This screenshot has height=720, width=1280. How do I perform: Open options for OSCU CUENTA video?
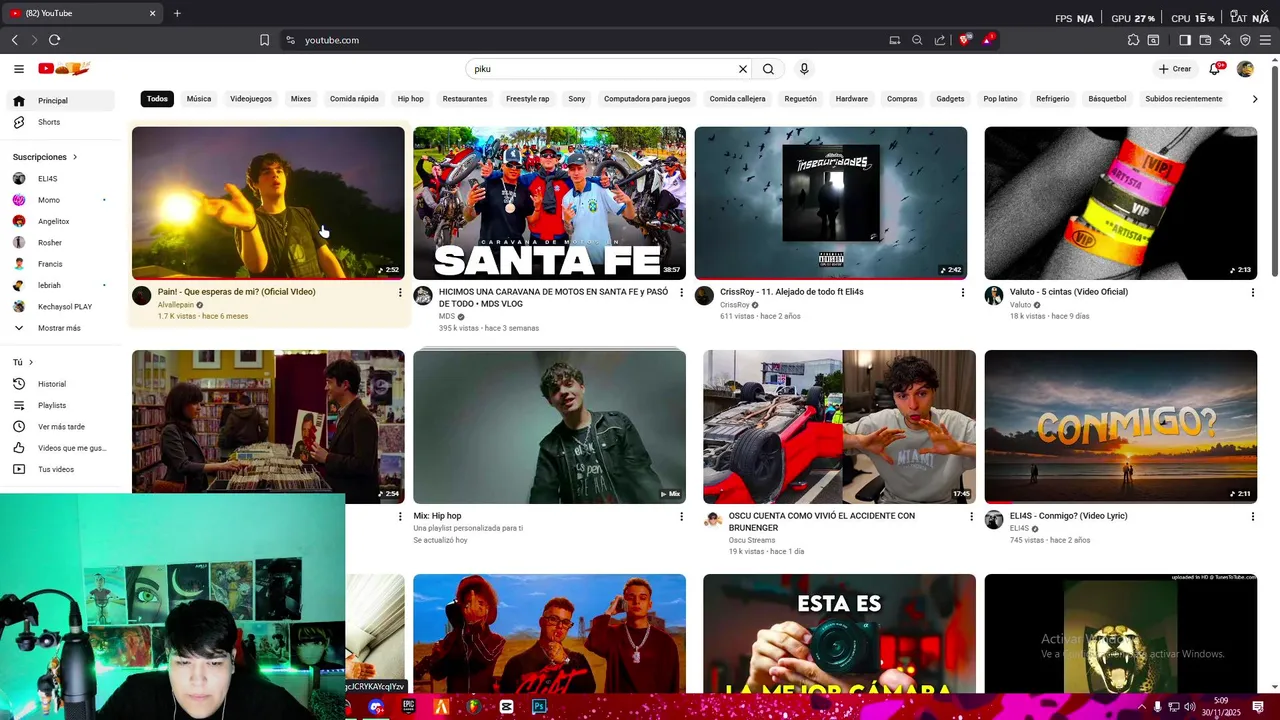click(971, 517)
